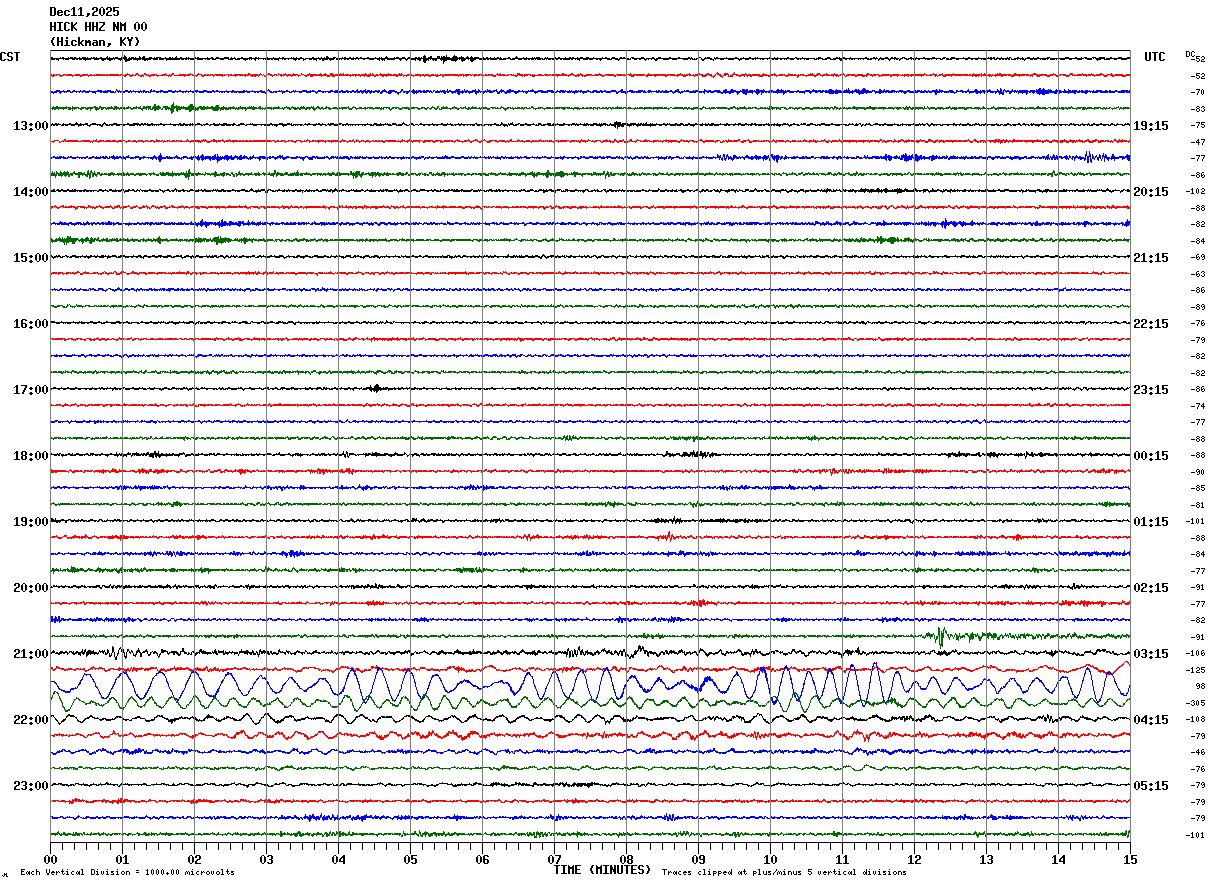Click the TIME (MINUTES) axis title
The image size is (1210, 886).
click(602, 870)
